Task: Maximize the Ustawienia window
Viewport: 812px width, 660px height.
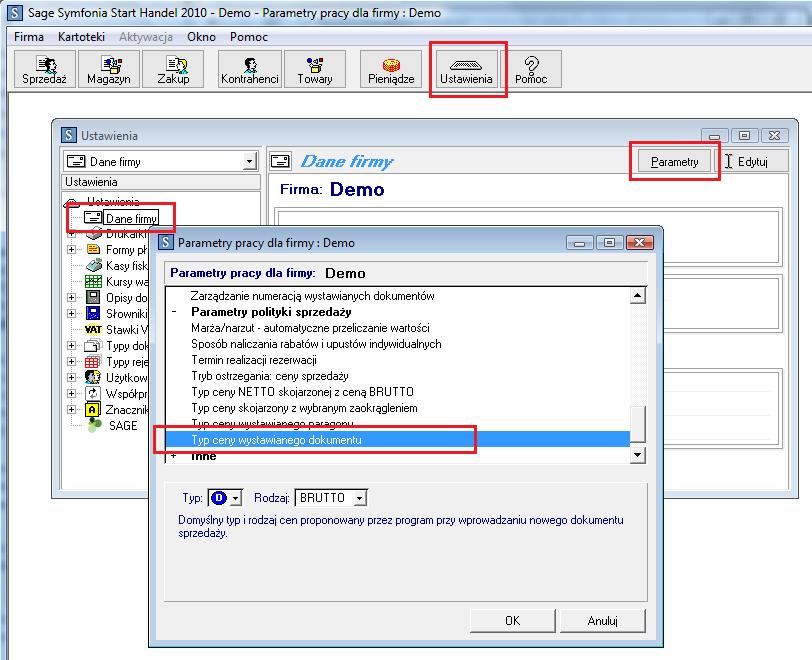Action: coord(744,136)
